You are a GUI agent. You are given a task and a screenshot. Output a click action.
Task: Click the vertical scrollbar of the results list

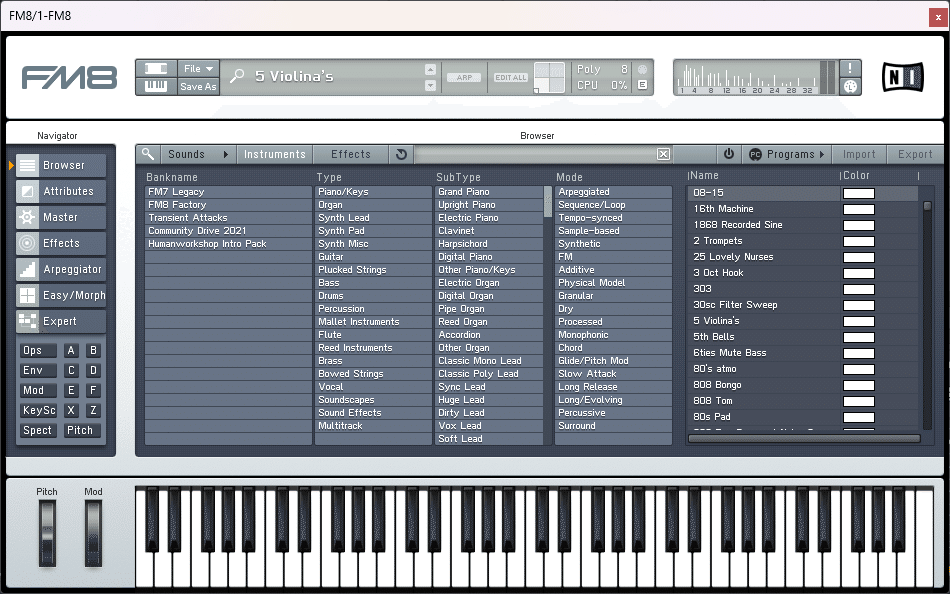tap(927, 315)
